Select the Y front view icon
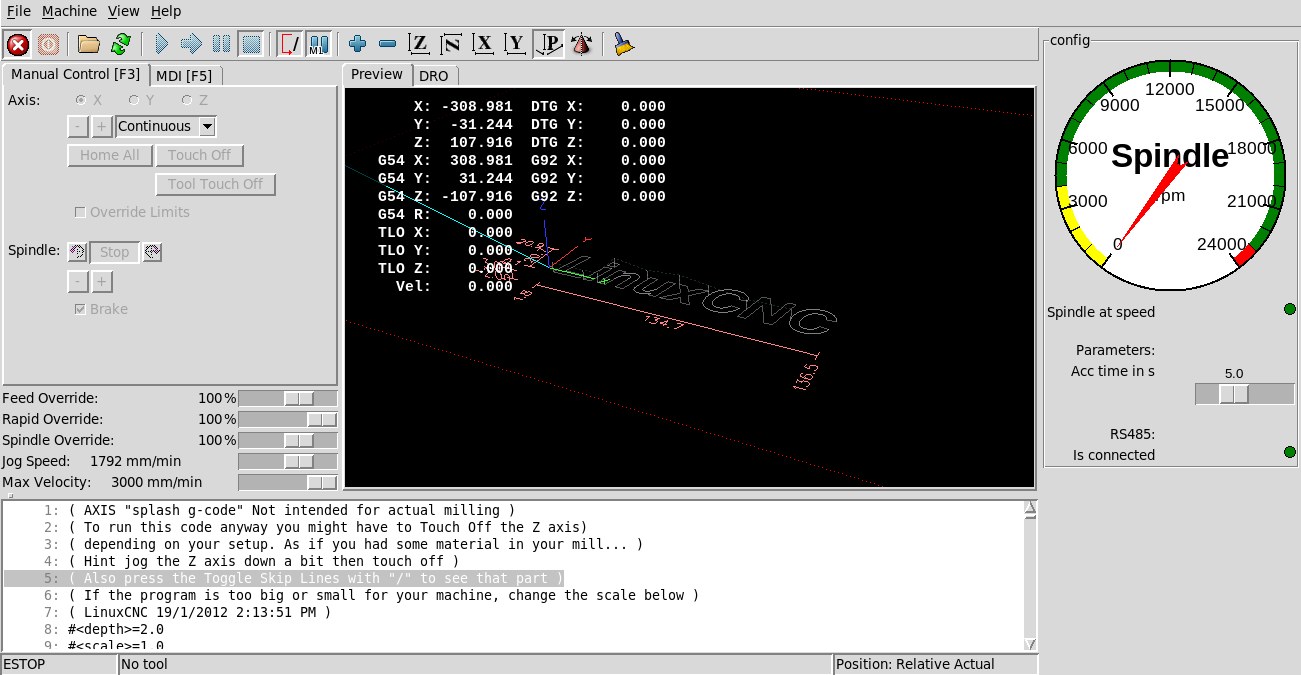 516,44
